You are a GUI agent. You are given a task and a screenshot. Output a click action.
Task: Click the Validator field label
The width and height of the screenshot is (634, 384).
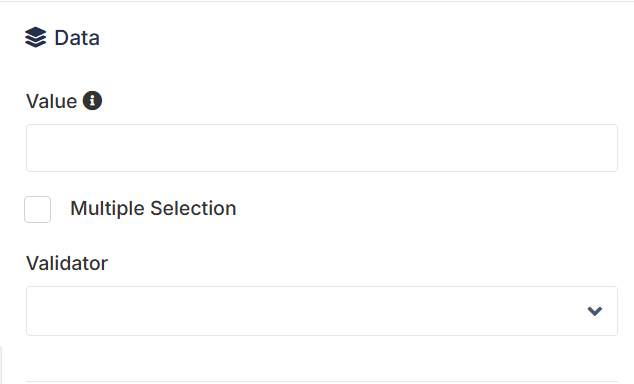[x=67, y=263]
